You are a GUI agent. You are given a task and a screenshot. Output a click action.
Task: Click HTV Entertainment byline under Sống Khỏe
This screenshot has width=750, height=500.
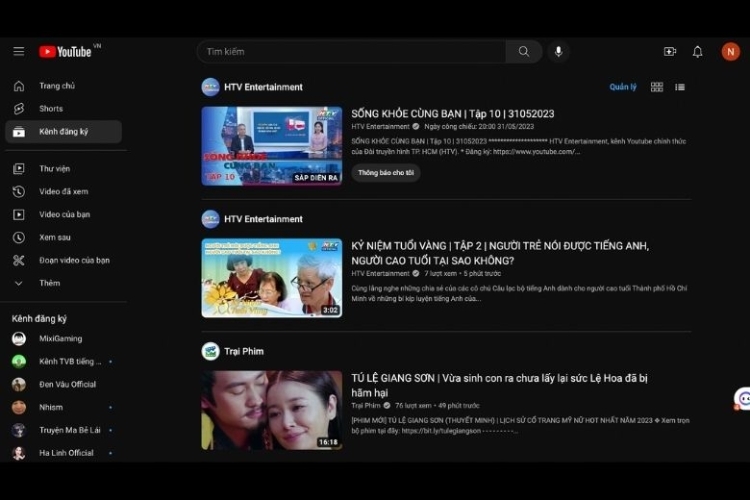click(380, 127)
